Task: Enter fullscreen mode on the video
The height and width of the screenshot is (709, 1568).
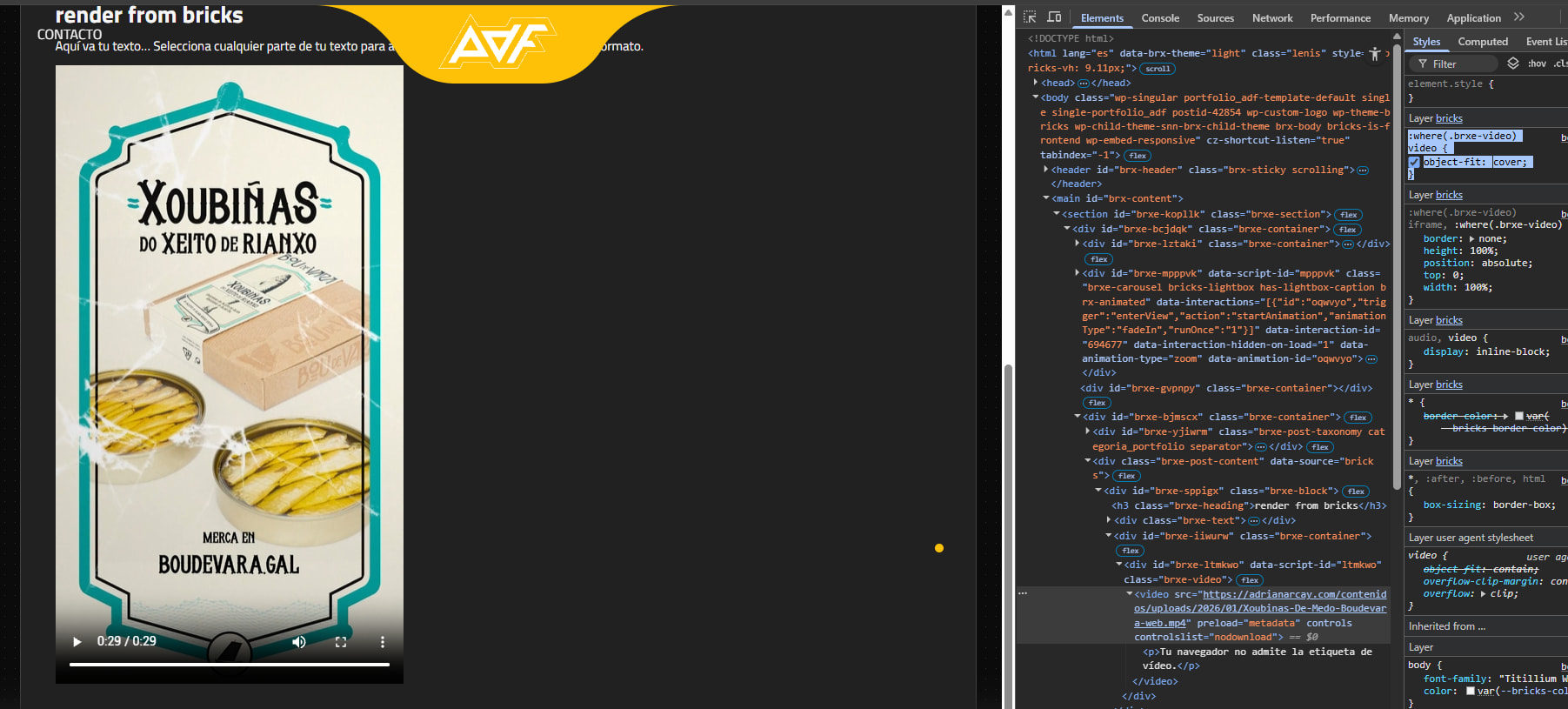Action: (x=341, y=642)
